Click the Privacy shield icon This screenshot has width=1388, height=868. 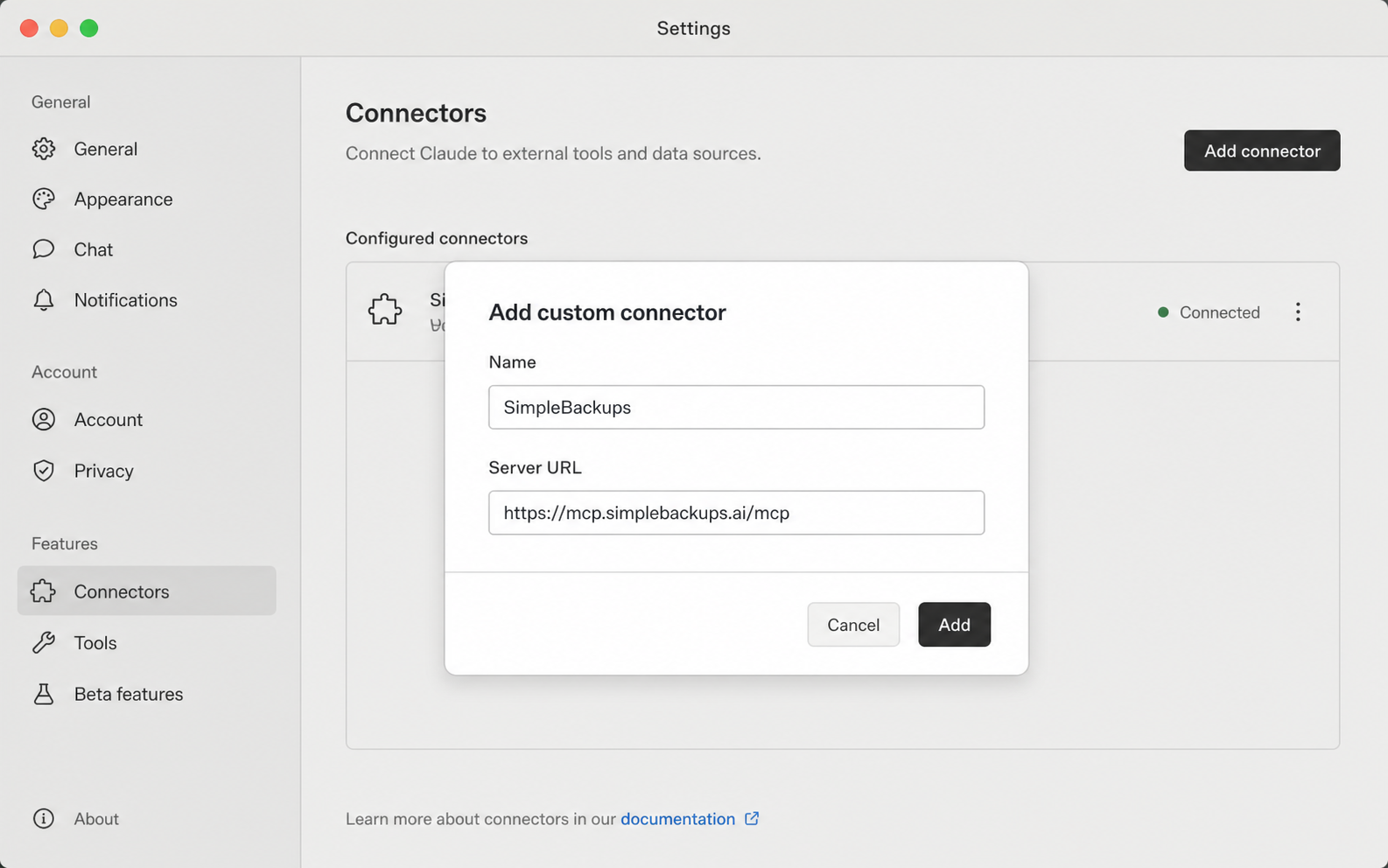(x=44, y=471)
